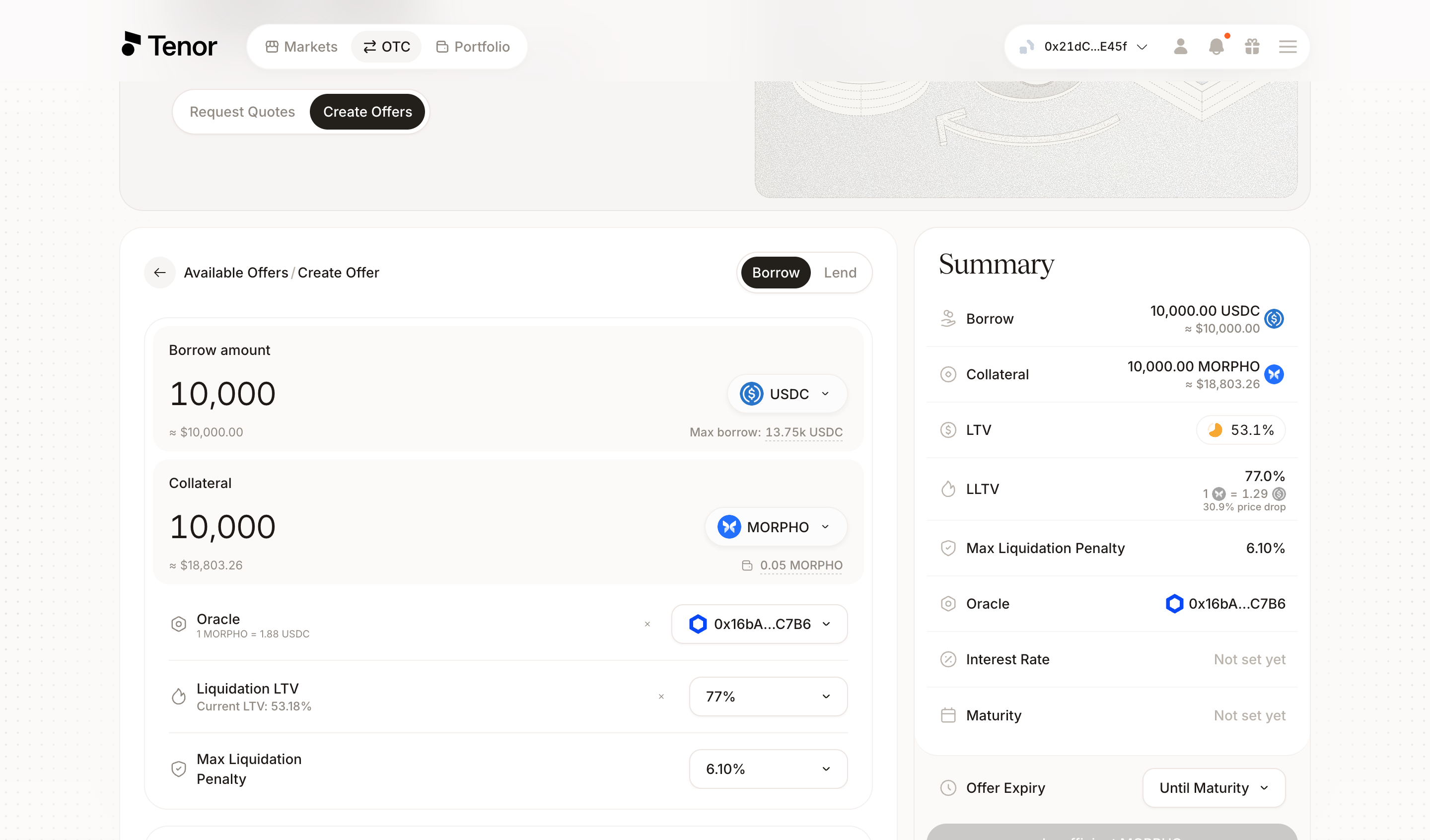
Task: Go to the OTC tab
Action: tap(387, 47)
